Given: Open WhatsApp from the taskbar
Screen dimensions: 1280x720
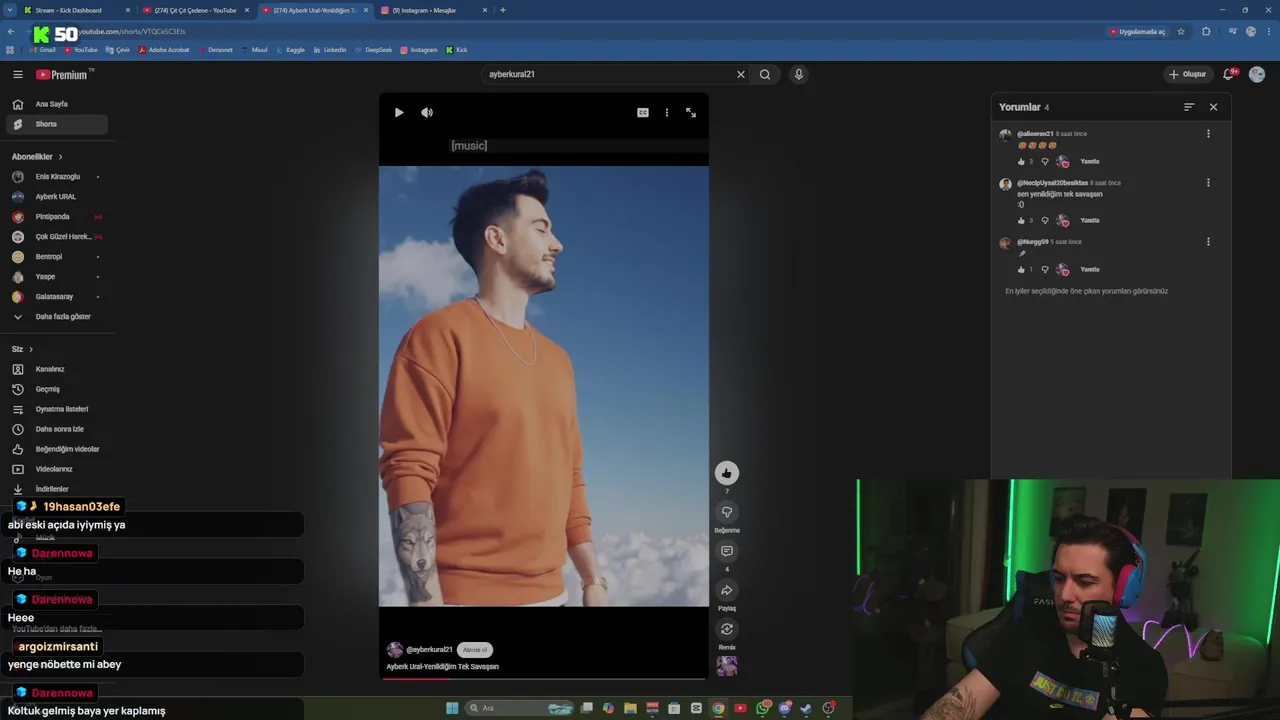Looking at the screenshot, I should [763, 708].
